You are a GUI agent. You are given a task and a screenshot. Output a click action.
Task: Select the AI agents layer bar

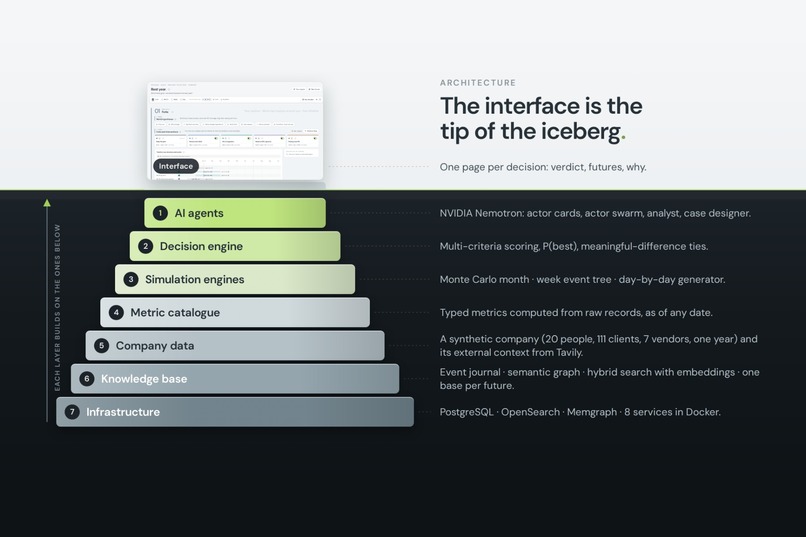click(235, 213)
